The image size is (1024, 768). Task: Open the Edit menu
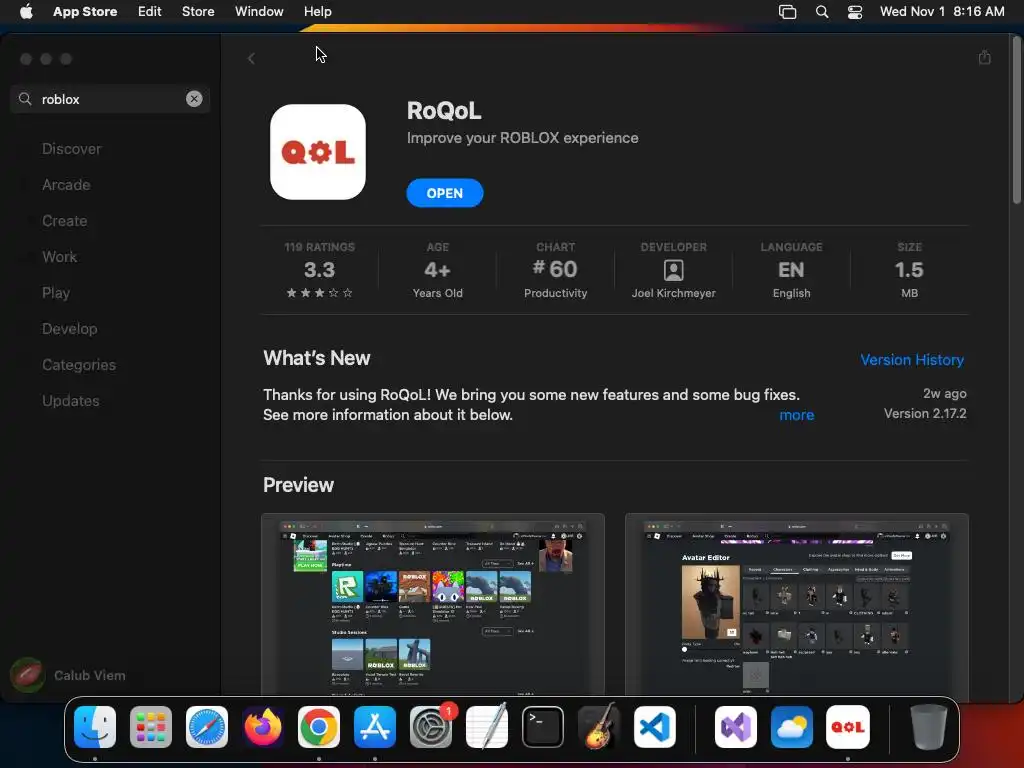[150, 11]
